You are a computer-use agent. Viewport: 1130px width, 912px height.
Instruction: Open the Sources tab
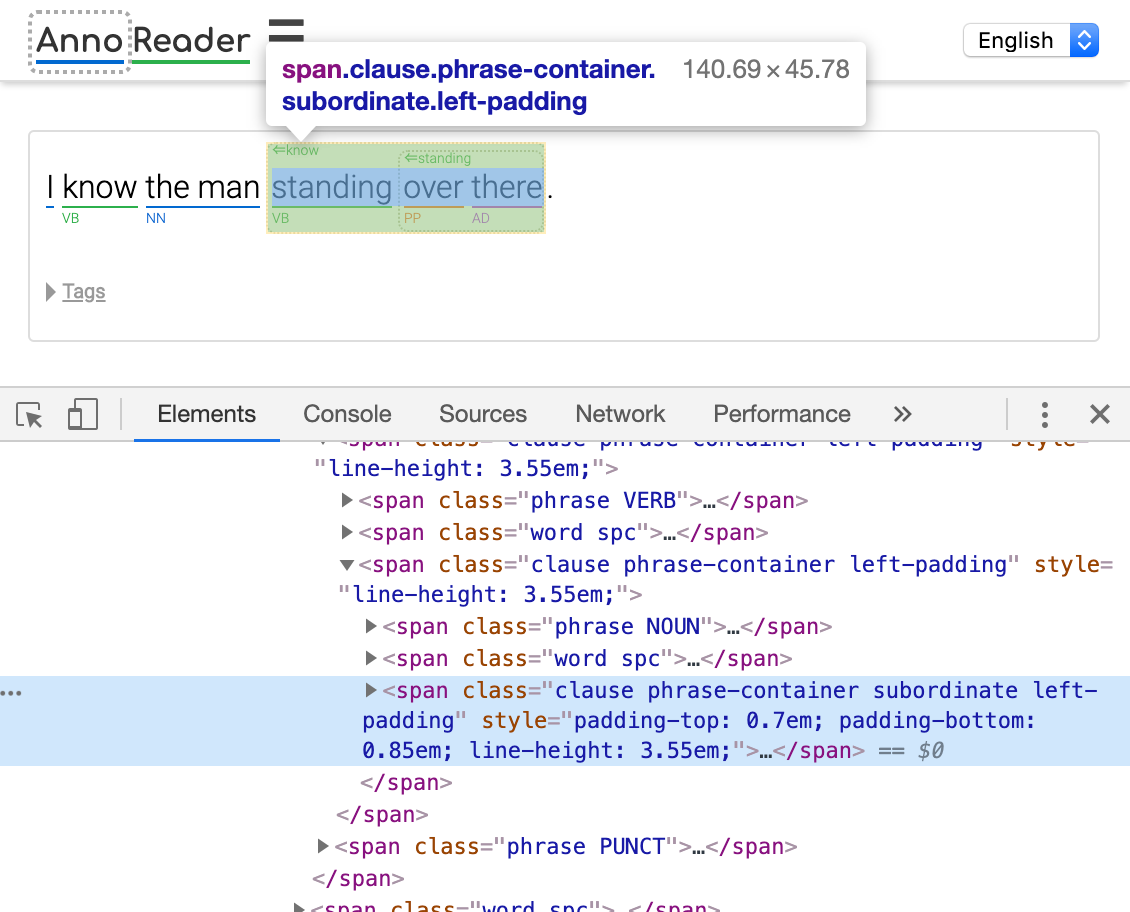pos(482,415)
